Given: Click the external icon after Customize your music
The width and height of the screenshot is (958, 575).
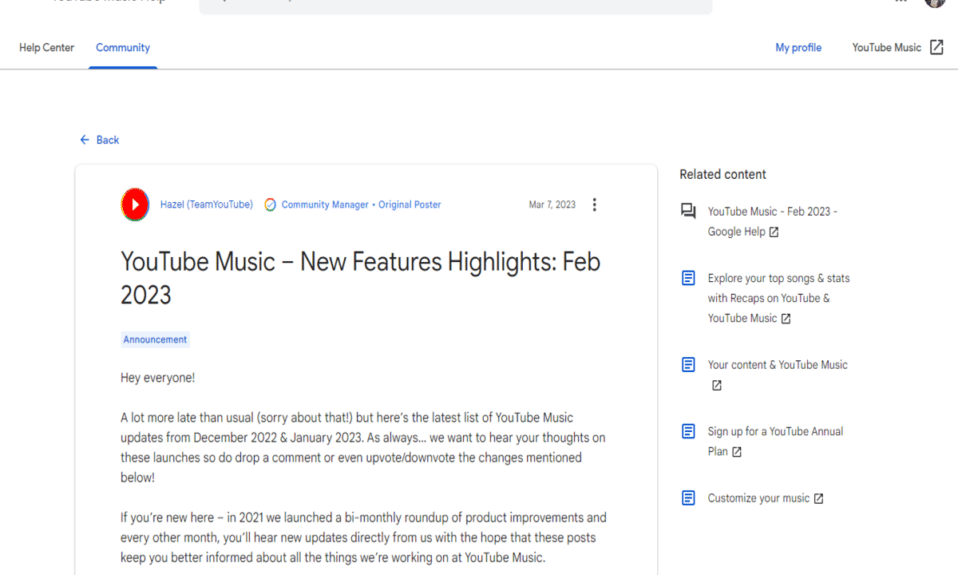Looking at the screenshot, I should (x=819, y=499).
